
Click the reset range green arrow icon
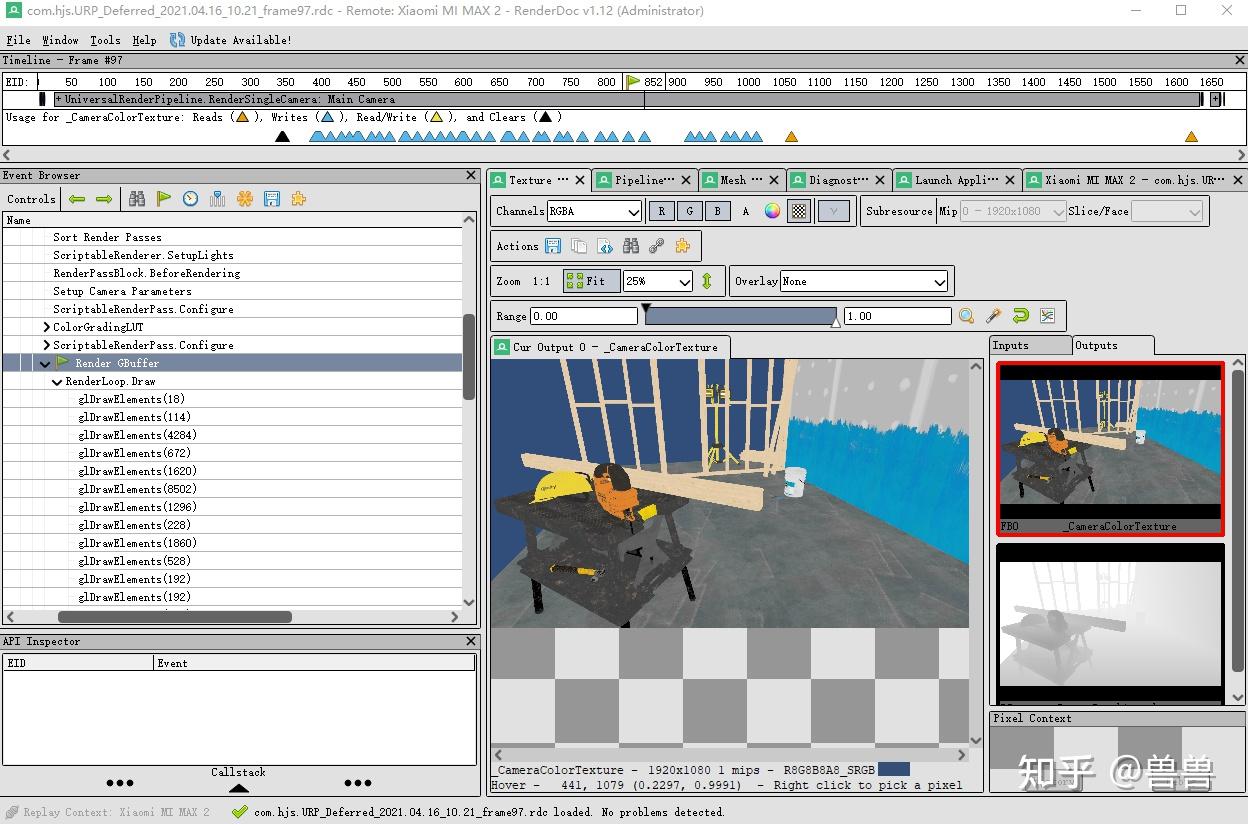(x=1020, y=316)
